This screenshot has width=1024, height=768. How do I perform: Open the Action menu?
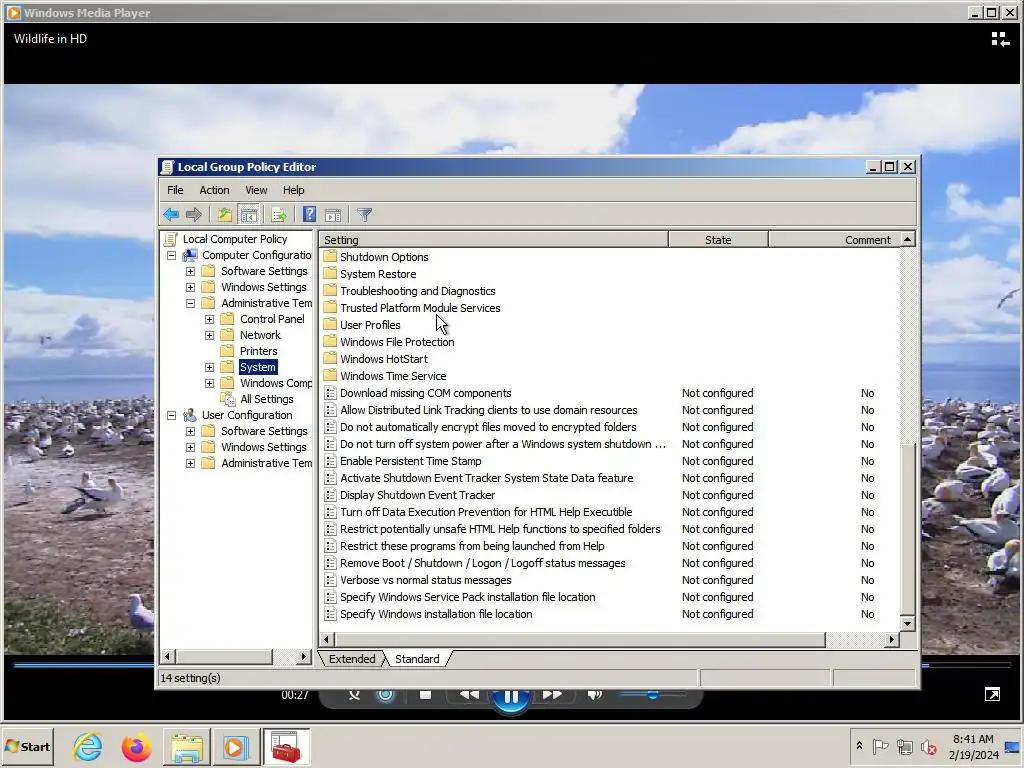pyautogui.click(x=214, y=190)
